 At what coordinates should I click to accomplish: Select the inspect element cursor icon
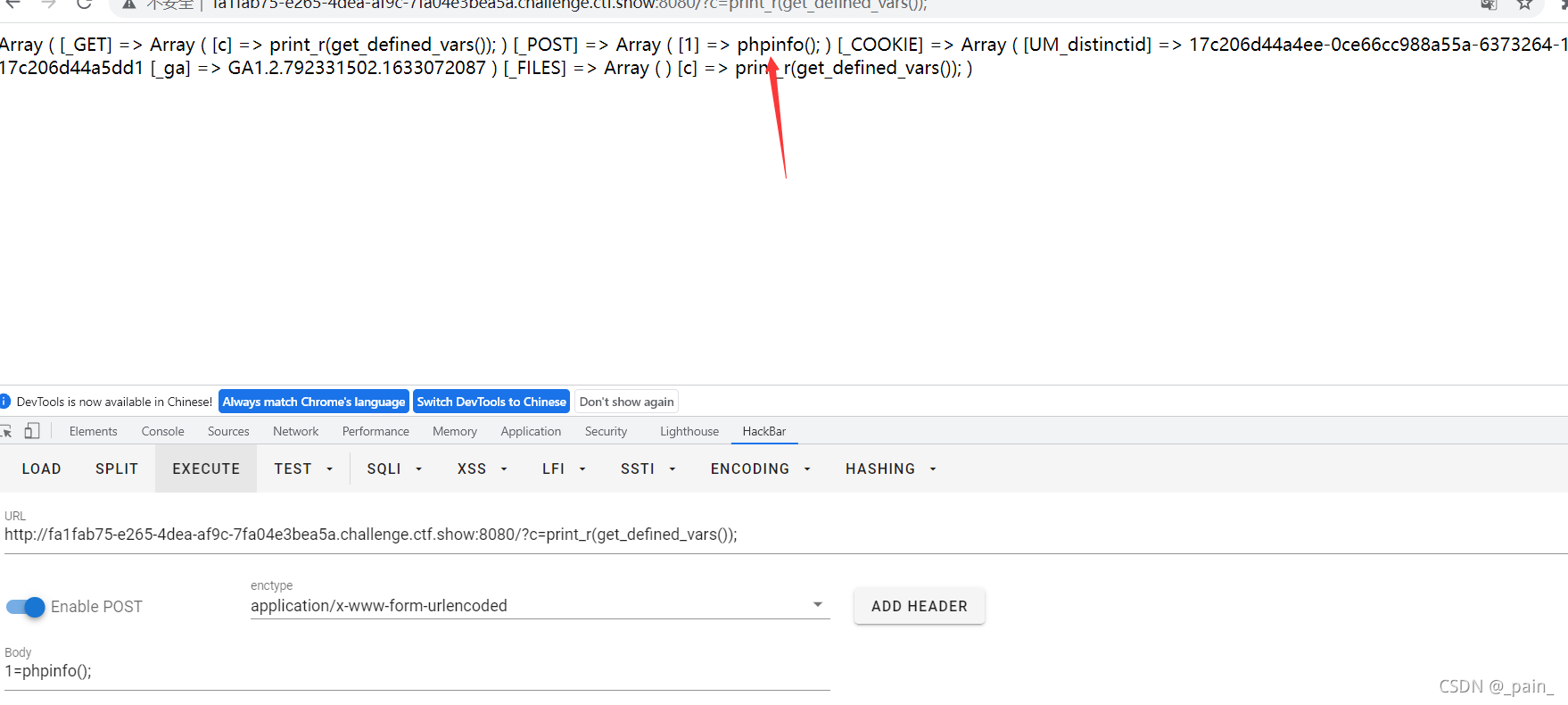pyautogui.click(x=6, y=431)
